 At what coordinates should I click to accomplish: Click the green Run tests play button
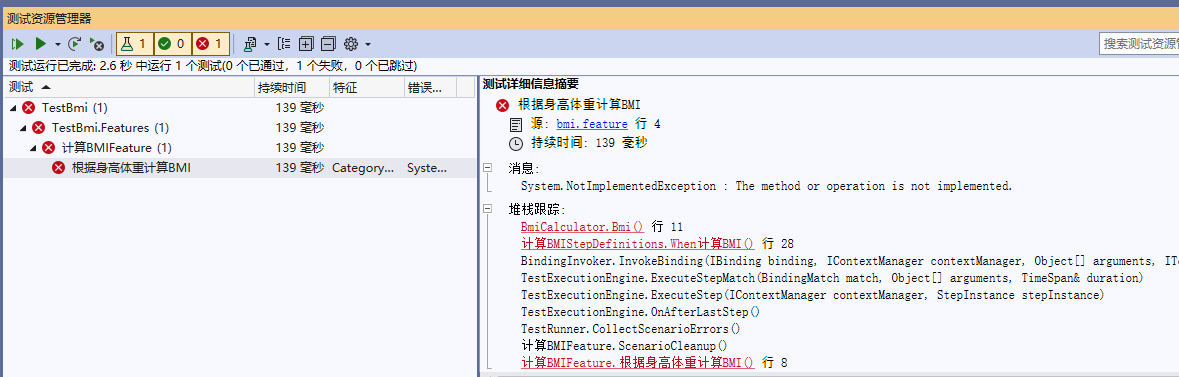click(41, 44)
